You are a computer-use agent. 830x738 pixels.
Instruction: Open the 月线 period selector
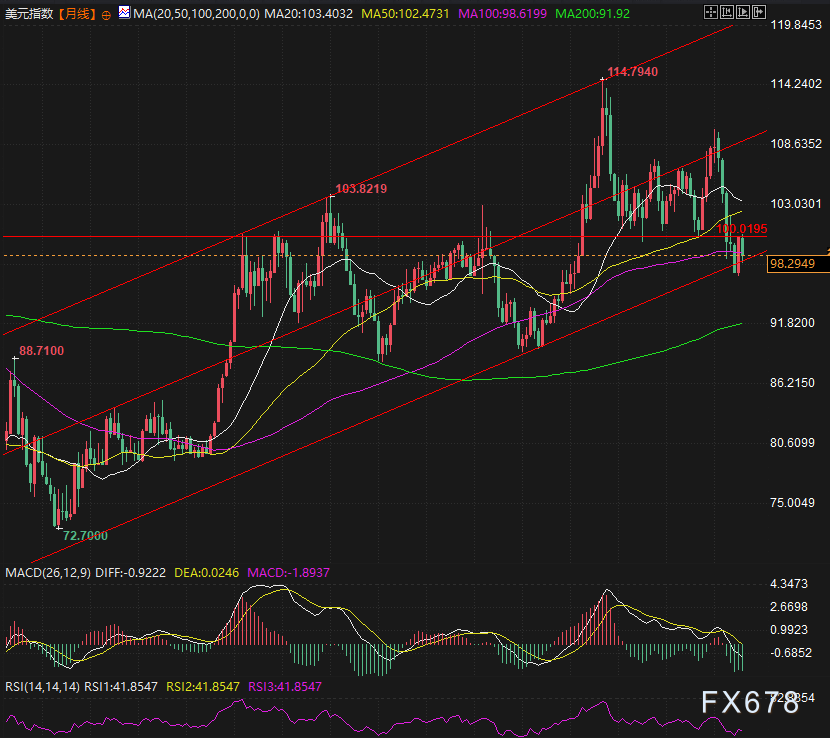click(76, 15)
